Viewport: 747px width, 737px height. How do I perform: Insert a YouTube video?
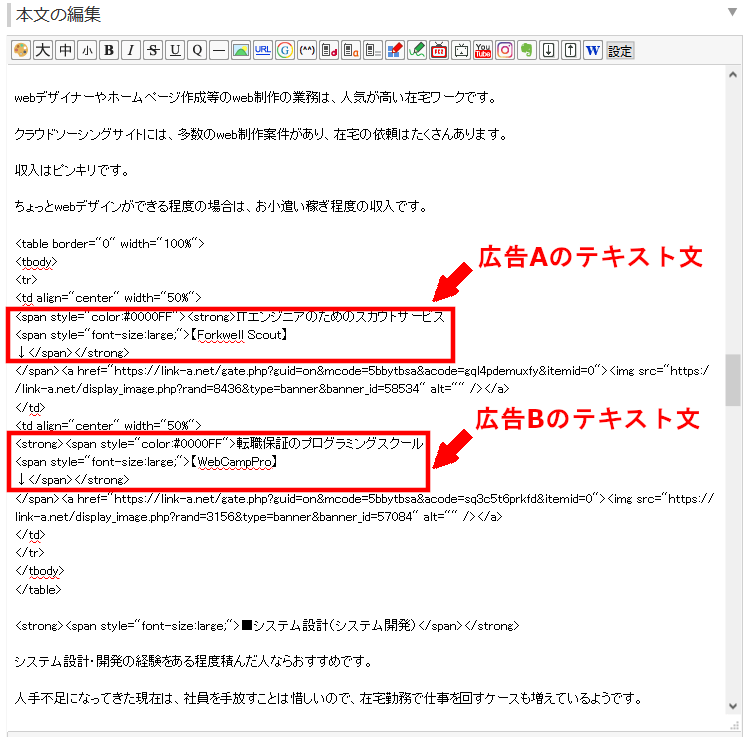[483, 50]
